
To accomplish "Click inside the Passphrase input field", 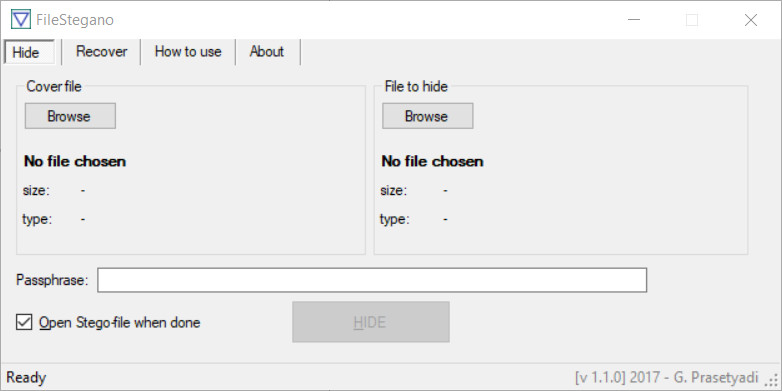I will click(x=372, y=280).
